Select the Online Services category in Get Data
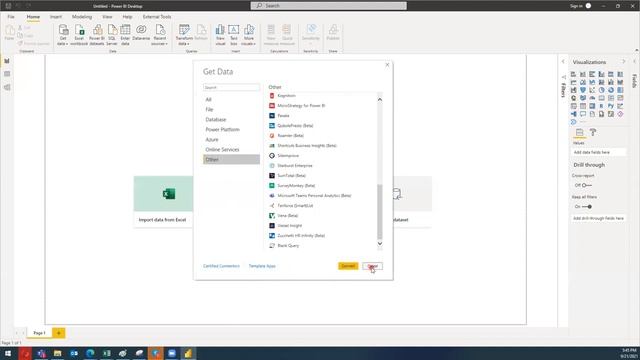 [x=231, y=149]
